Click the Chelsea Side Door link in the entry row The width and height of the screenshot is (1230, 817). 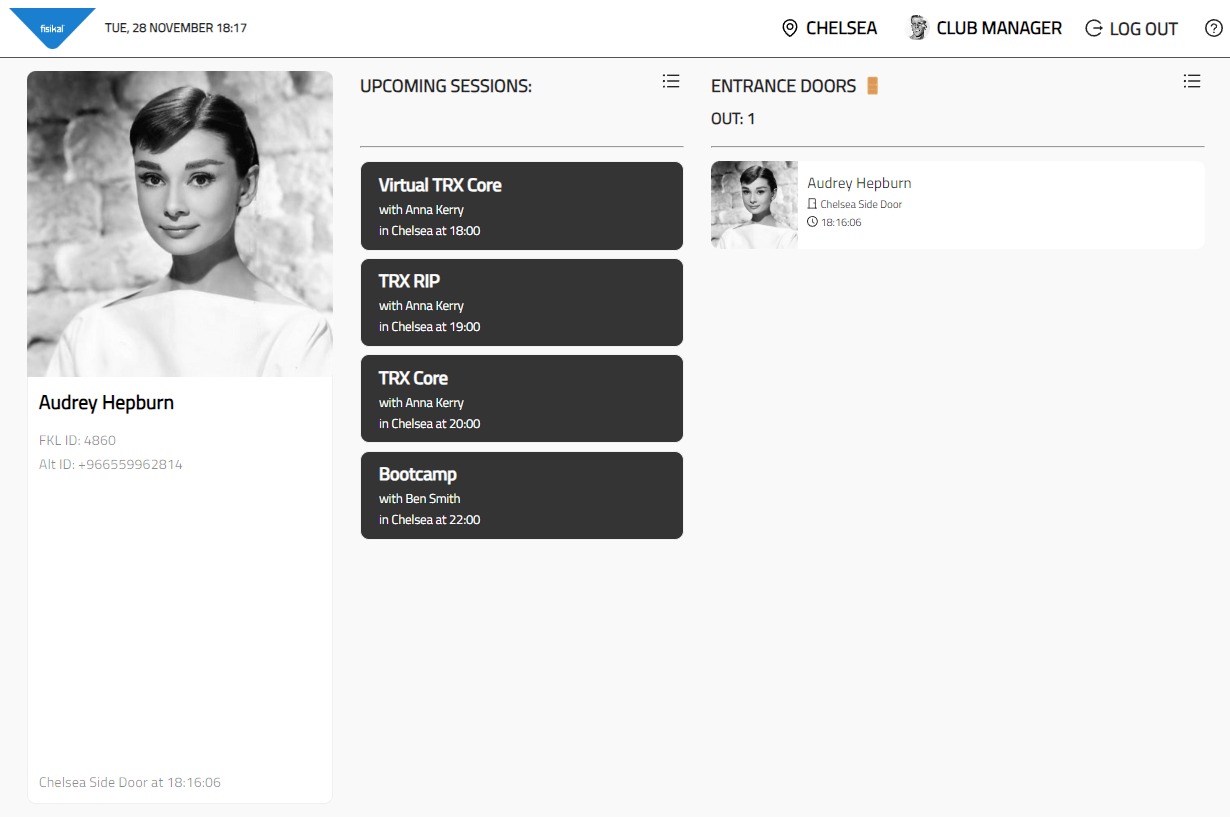pyautogui.click(x=861, y=204)
